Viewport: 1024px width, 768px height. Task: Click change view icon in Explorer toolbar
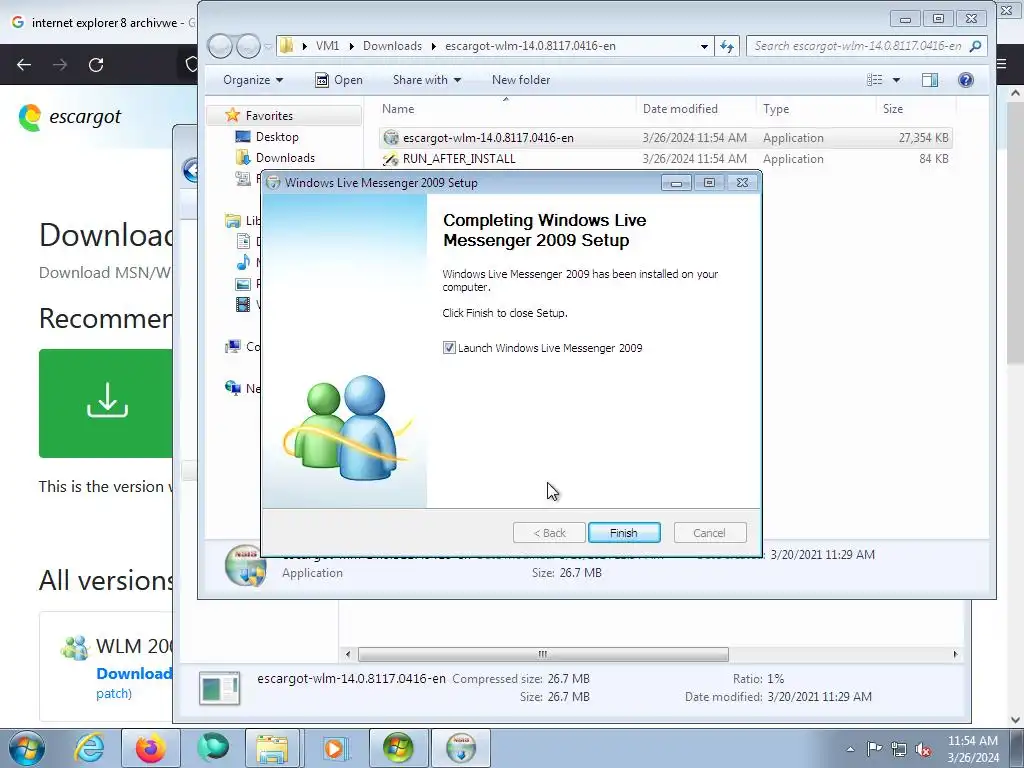[x=874, y=80]
